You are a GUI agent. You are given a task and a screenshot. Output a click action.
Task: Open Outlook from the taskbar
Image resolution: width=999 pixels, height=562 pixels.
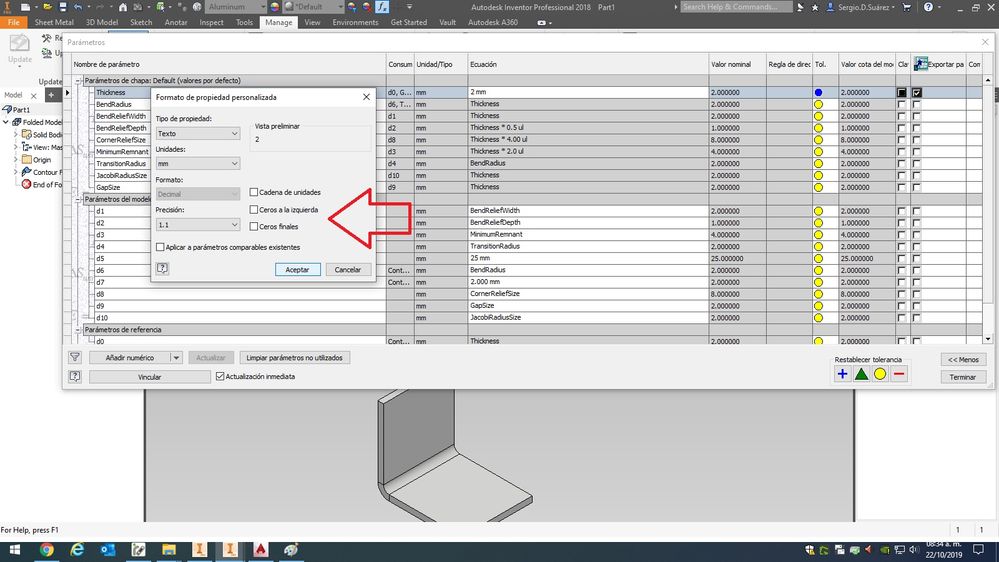pos(108,549)
